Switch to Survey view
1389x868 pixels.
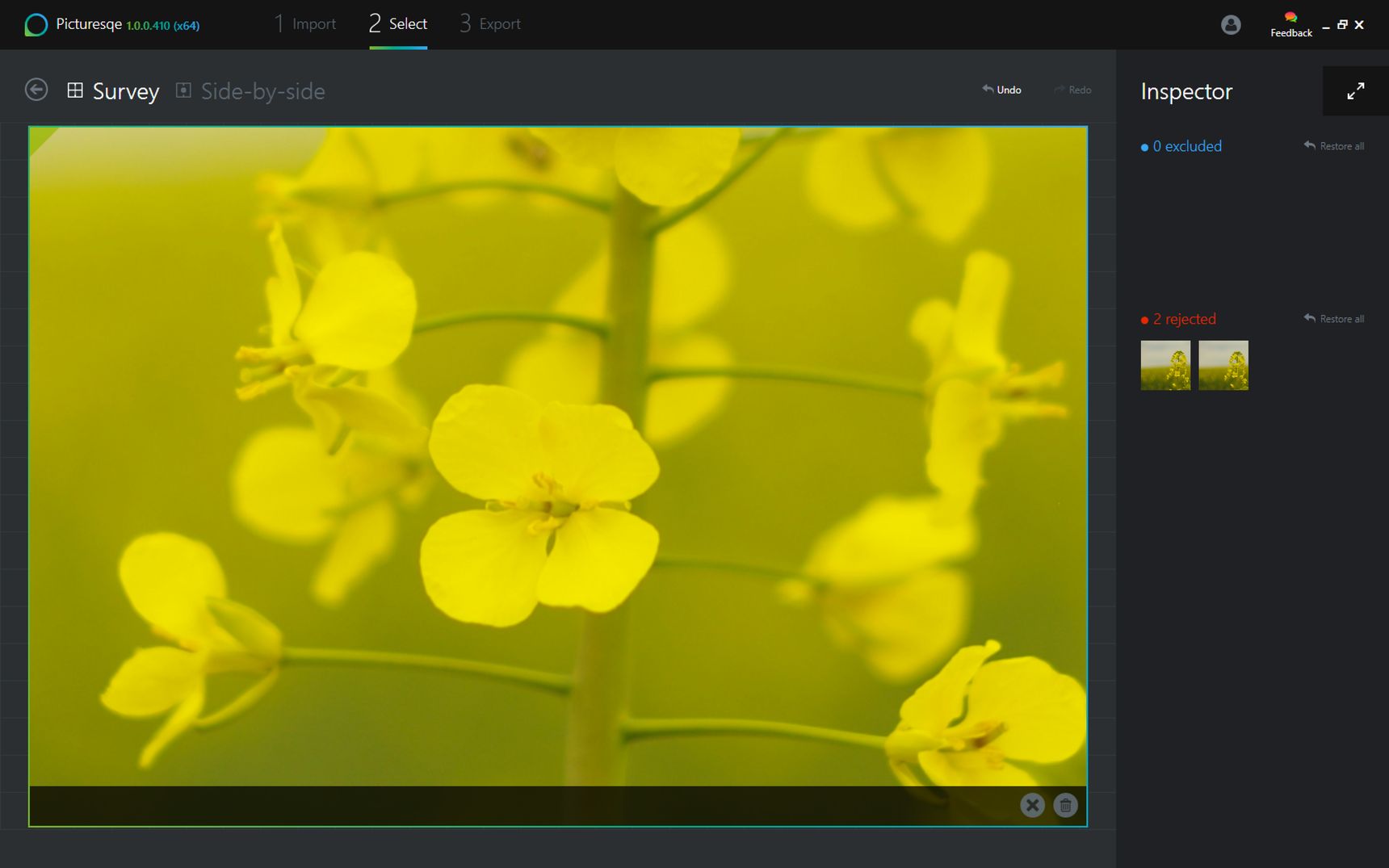(113, 91)
